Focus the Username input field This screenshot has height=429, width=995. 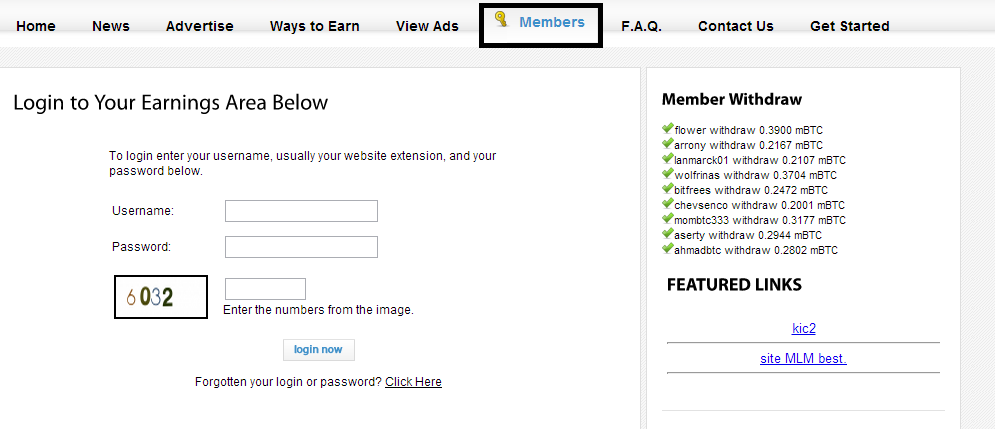click(x=301, y=211)
